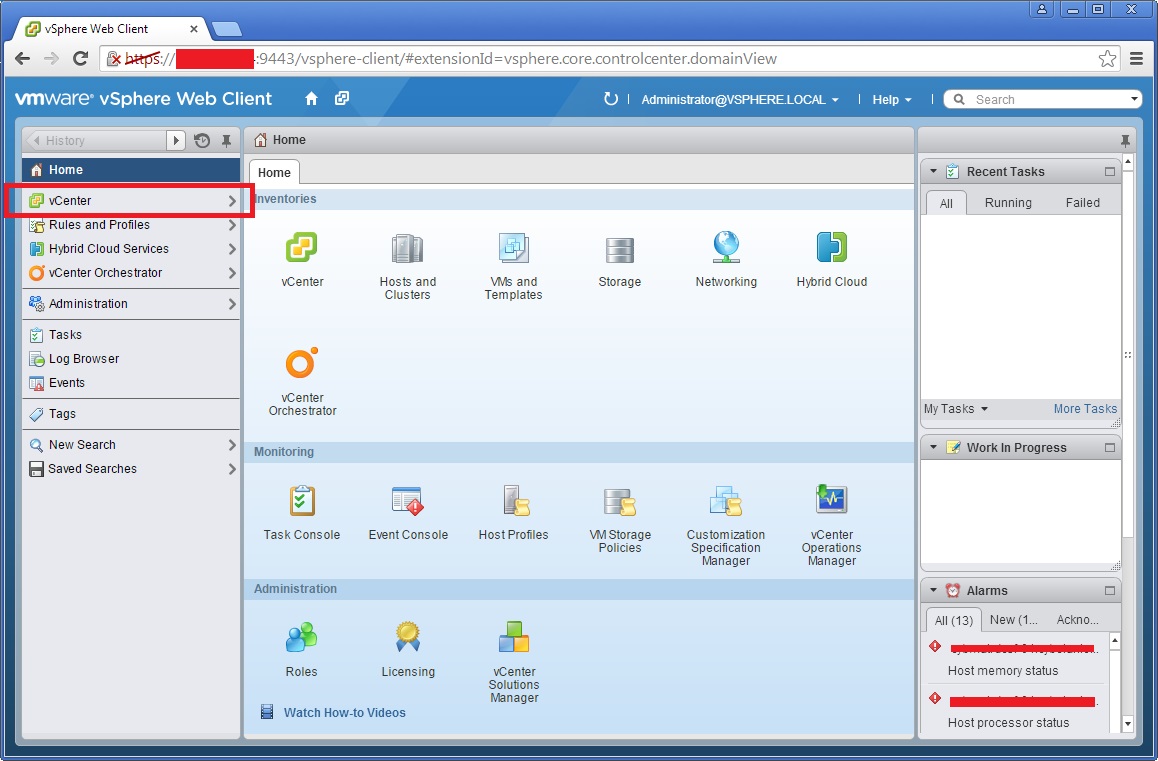This screenshot has height=761, width=1158.
Task: Switch to the New alarms tab
Action: tap(1014, 620)
